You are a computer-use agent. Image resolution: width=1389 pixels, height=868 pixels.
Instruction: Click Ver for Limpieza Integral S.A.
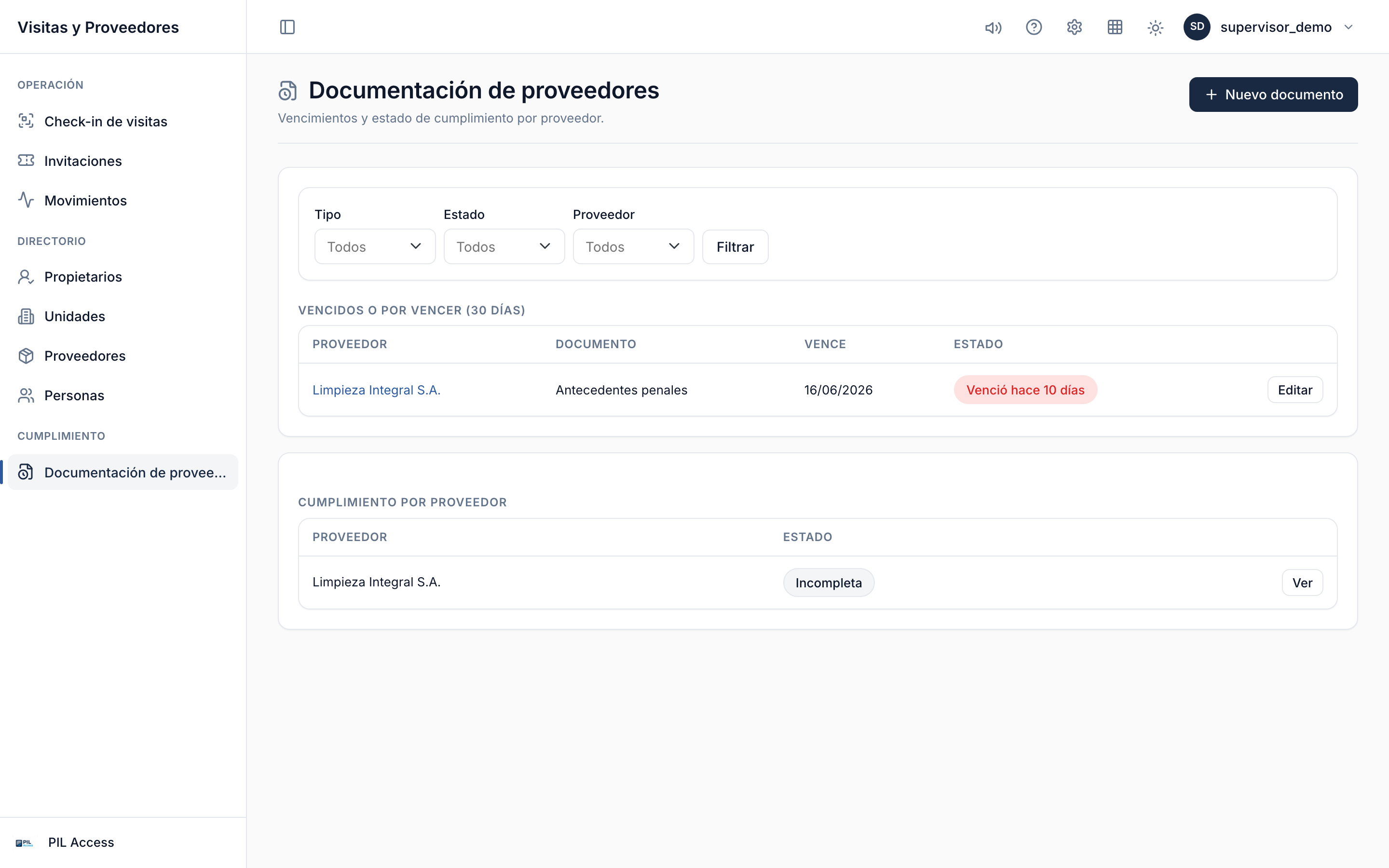tap(1302, 583)
